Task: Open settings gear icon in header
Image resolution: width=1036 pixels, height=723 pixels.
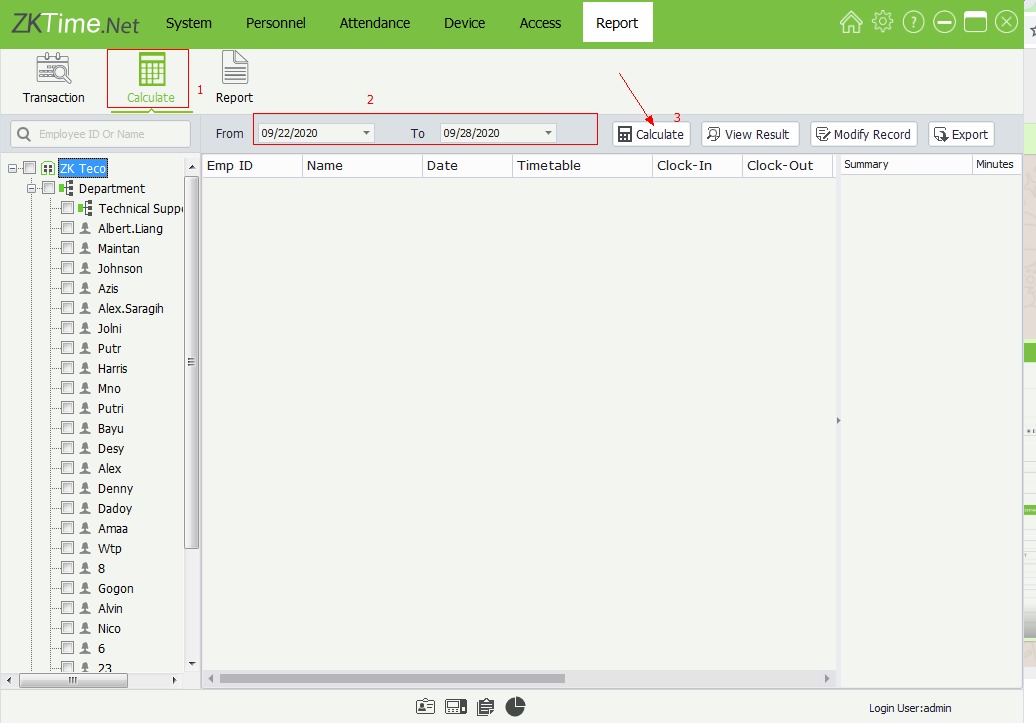Action: click(882, 22)
